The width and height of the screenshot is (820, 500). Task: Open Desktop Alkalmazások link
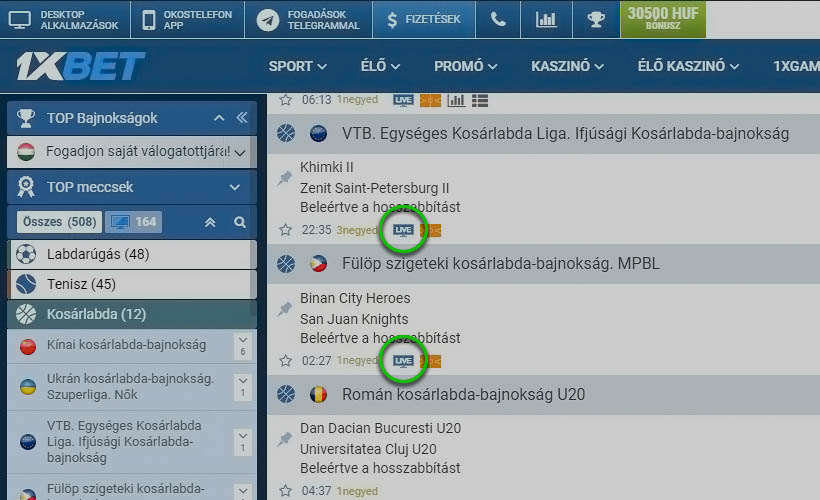pyautogui.click(x=65, y=19)
